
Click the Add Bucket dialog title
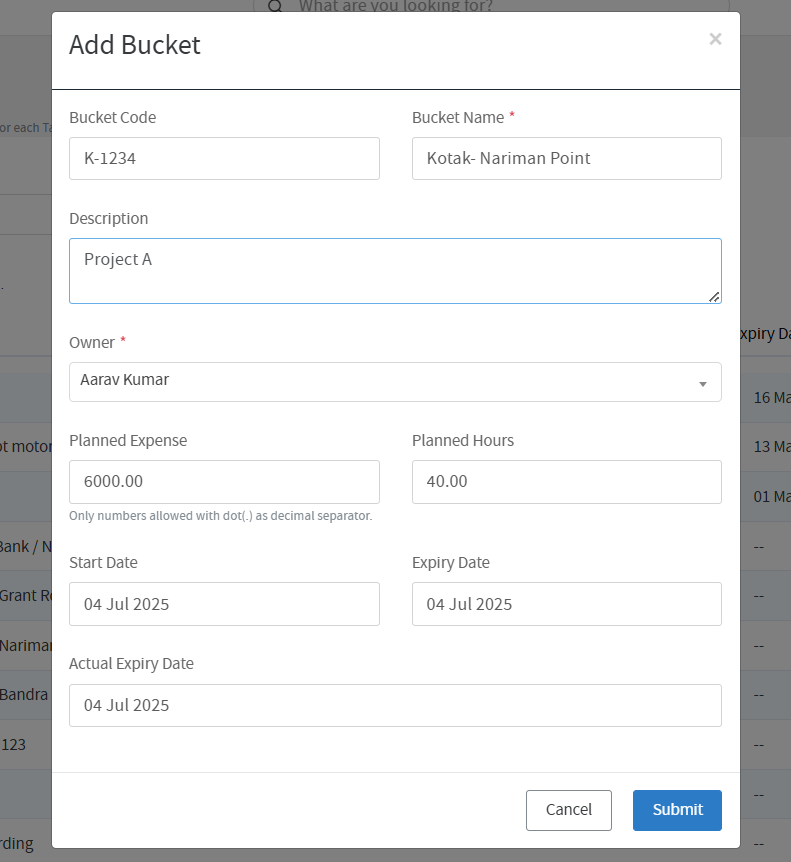[135, 45]
